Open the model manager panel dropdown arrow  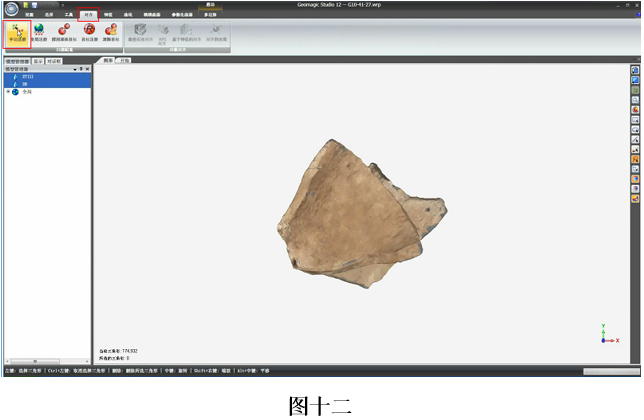75,69
